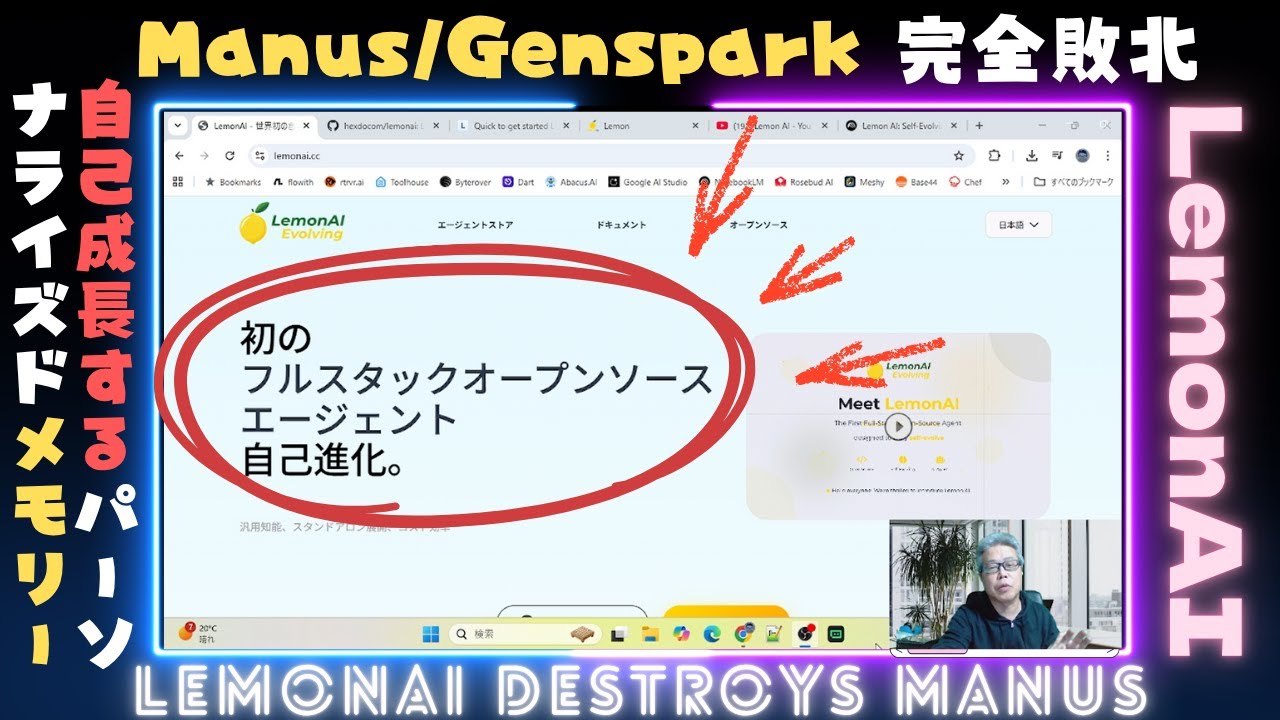The height and width of the screenshot is (720, 1280).
Task: Close the Lemon tab
Action: pos(696,126)
